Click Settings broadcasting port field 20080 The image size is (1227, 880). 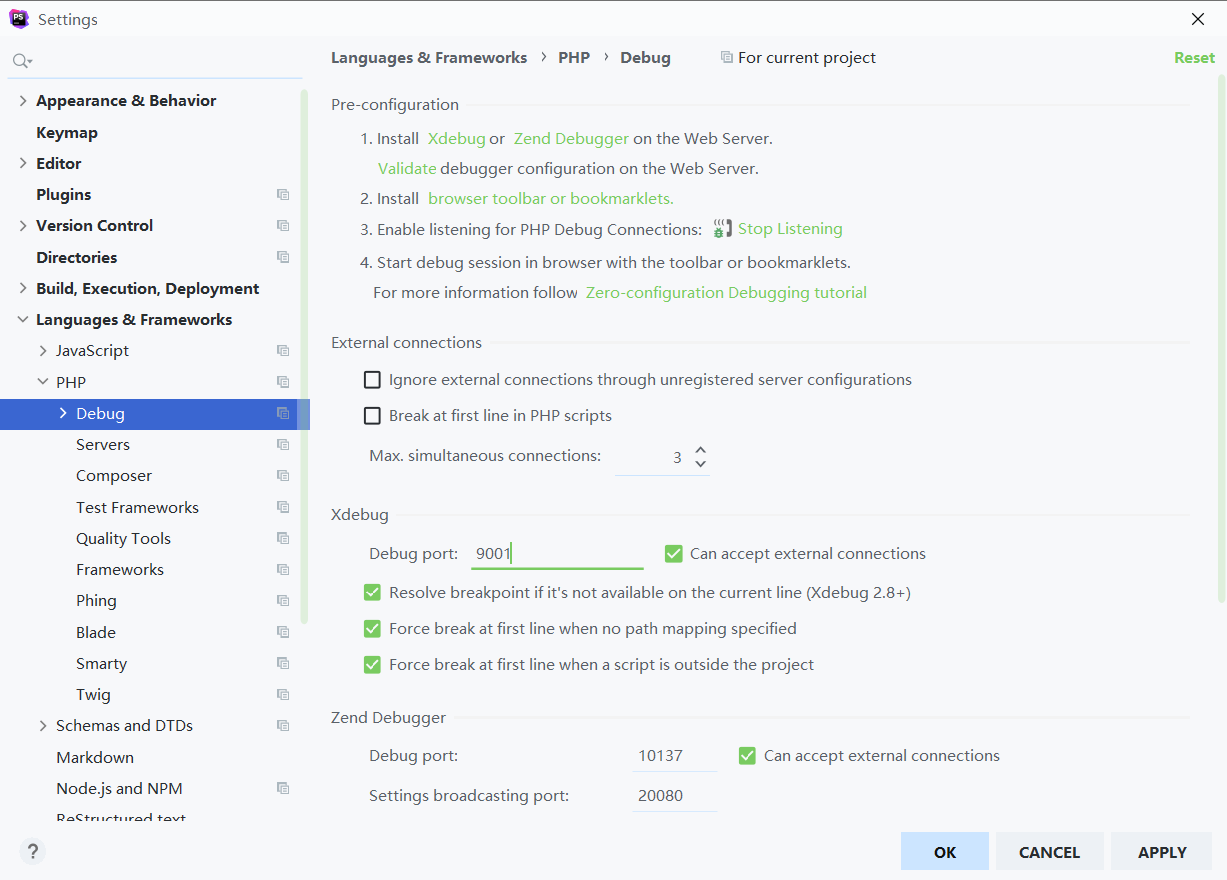674,796
